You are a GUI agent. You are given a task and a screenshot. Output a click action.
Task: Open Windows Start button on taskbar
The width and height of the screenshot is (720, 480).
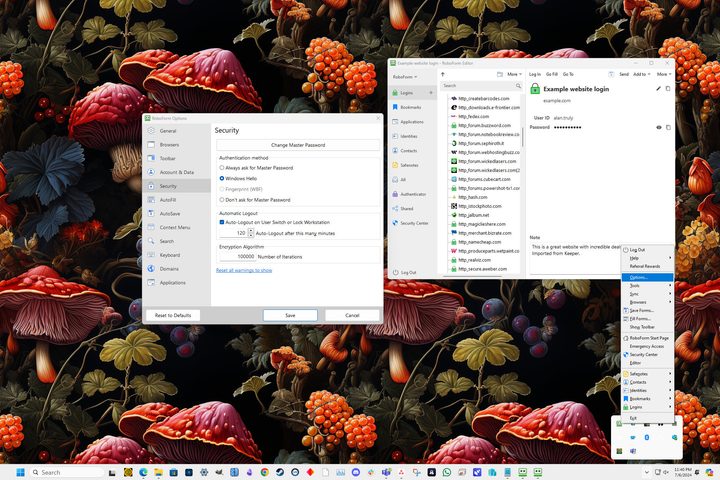click(20, 472)
